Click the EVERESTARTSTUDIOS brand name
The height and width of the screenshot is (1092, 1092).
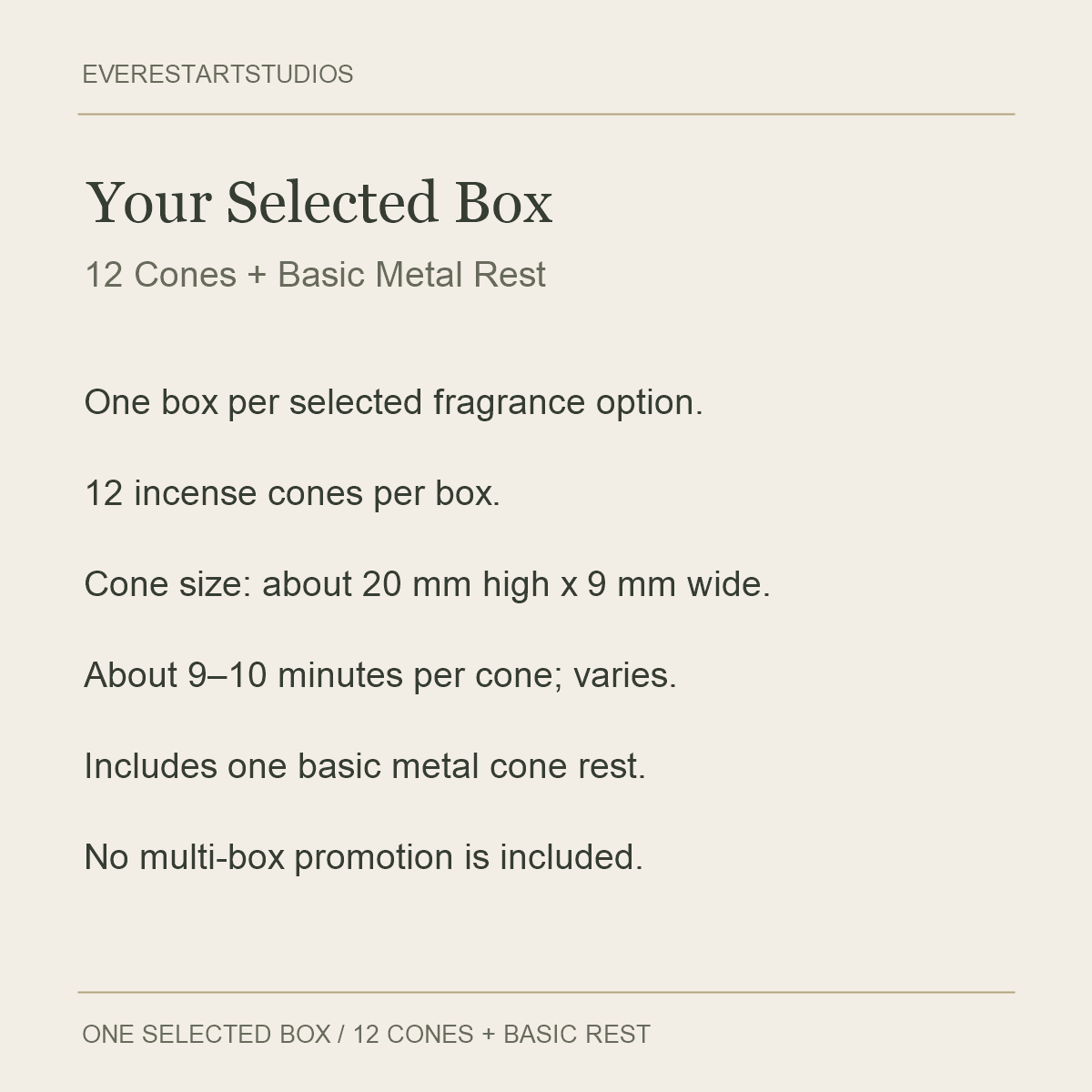click(x=217, y=75)
